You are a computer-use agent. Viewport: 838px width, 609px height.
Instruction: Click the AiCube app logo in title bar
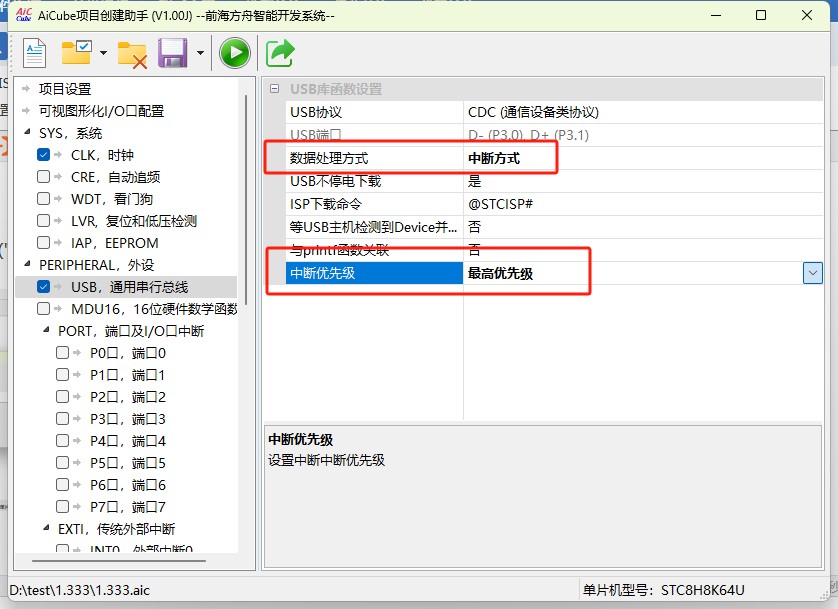[24, 15]
